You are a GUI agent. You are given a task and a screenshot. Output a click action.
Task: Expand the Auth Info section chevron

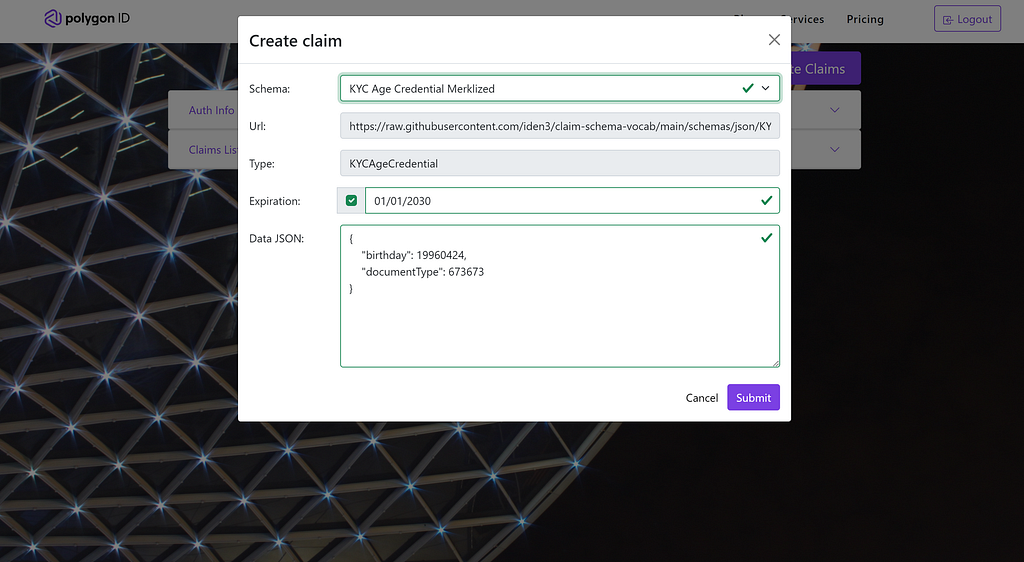[834, 110]
